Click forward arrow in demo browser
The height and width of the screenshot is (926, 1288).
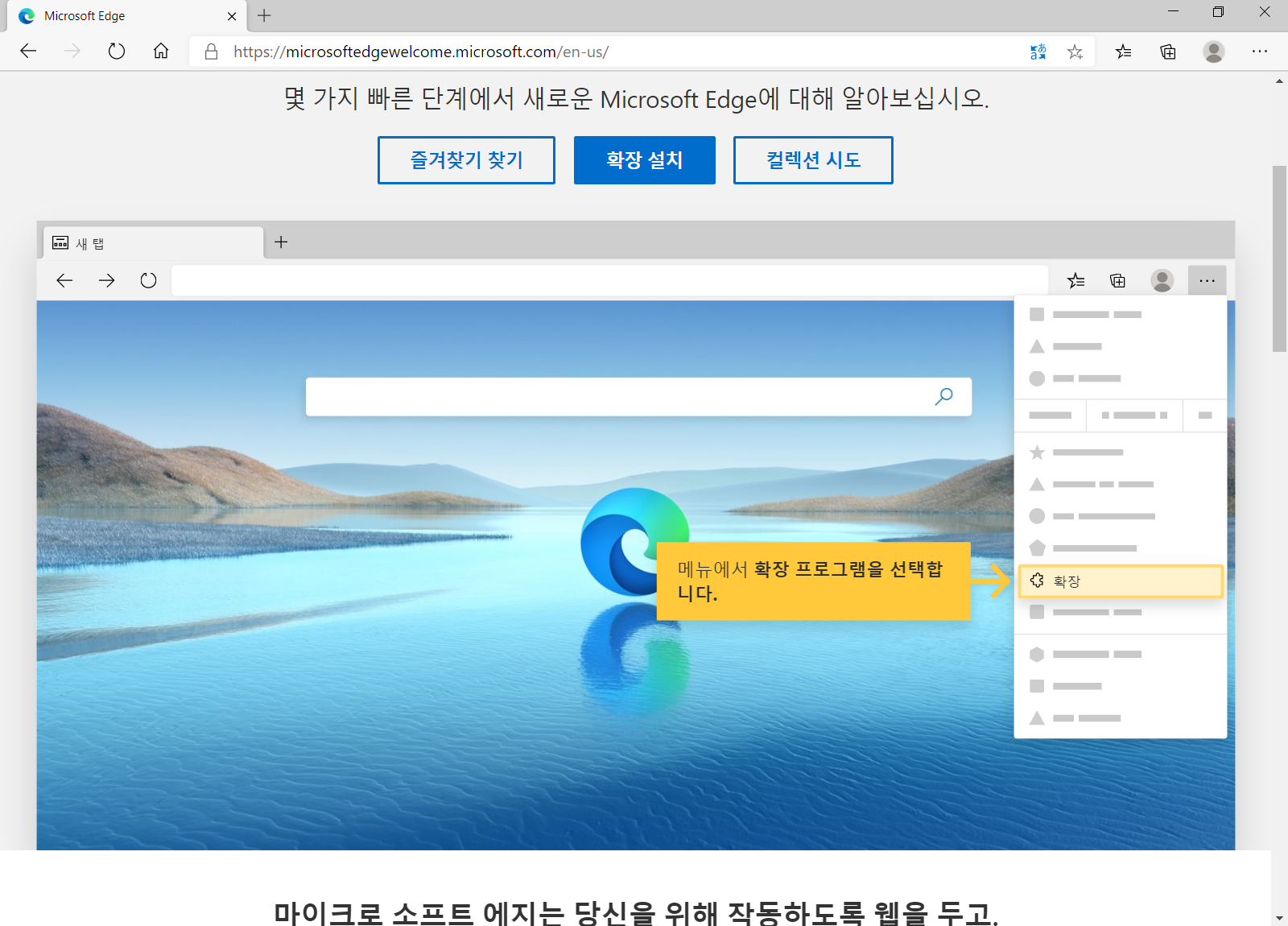point(106,280)
